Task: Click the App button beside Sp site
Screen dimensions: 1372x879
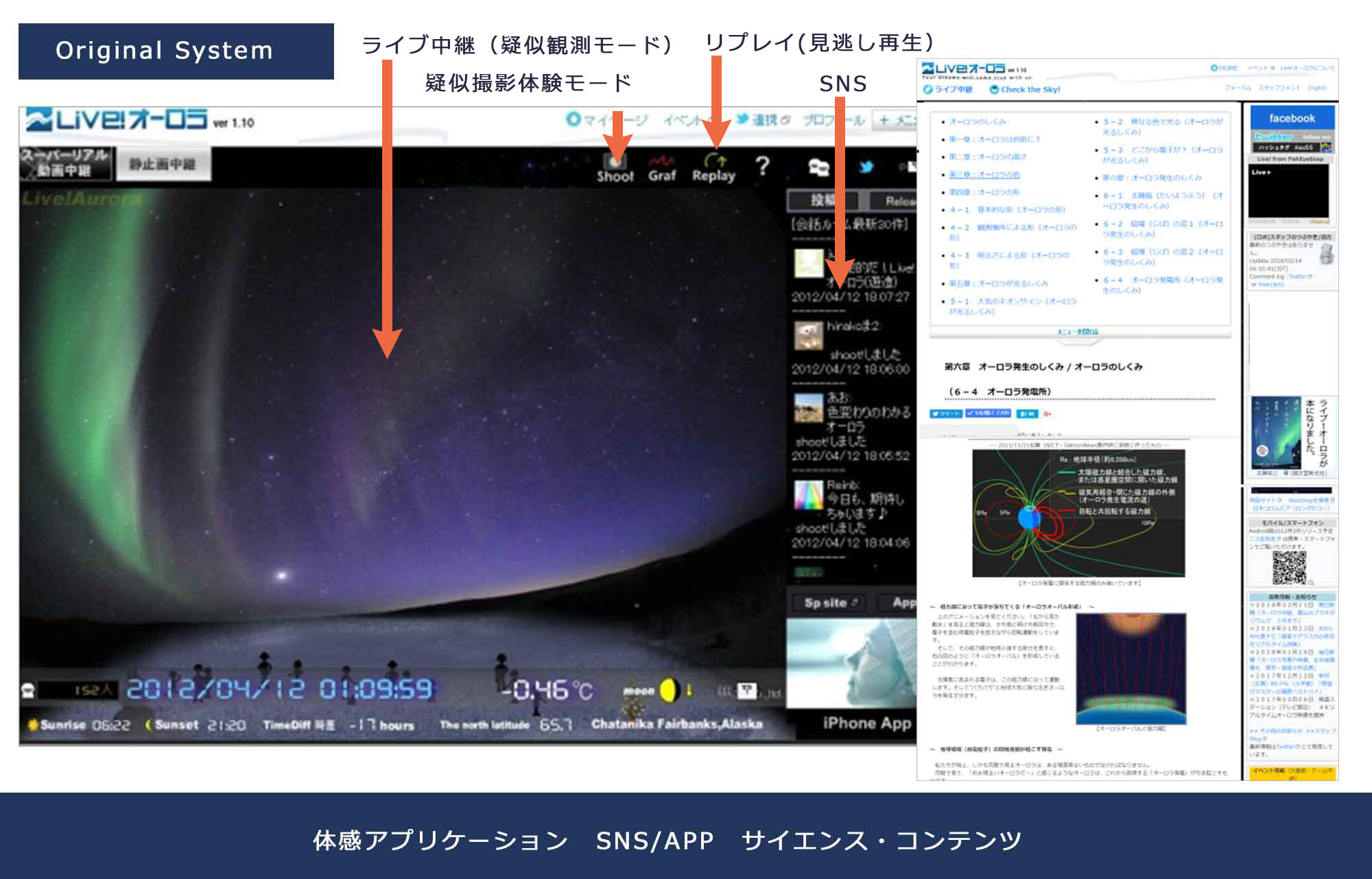Action: click(899, 603)
